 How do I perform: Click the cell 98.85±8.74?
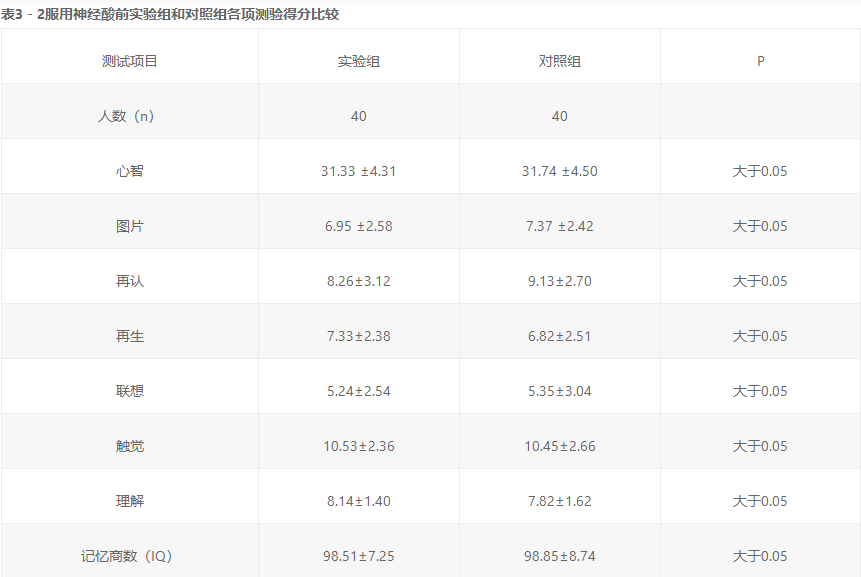pos(560,556)
